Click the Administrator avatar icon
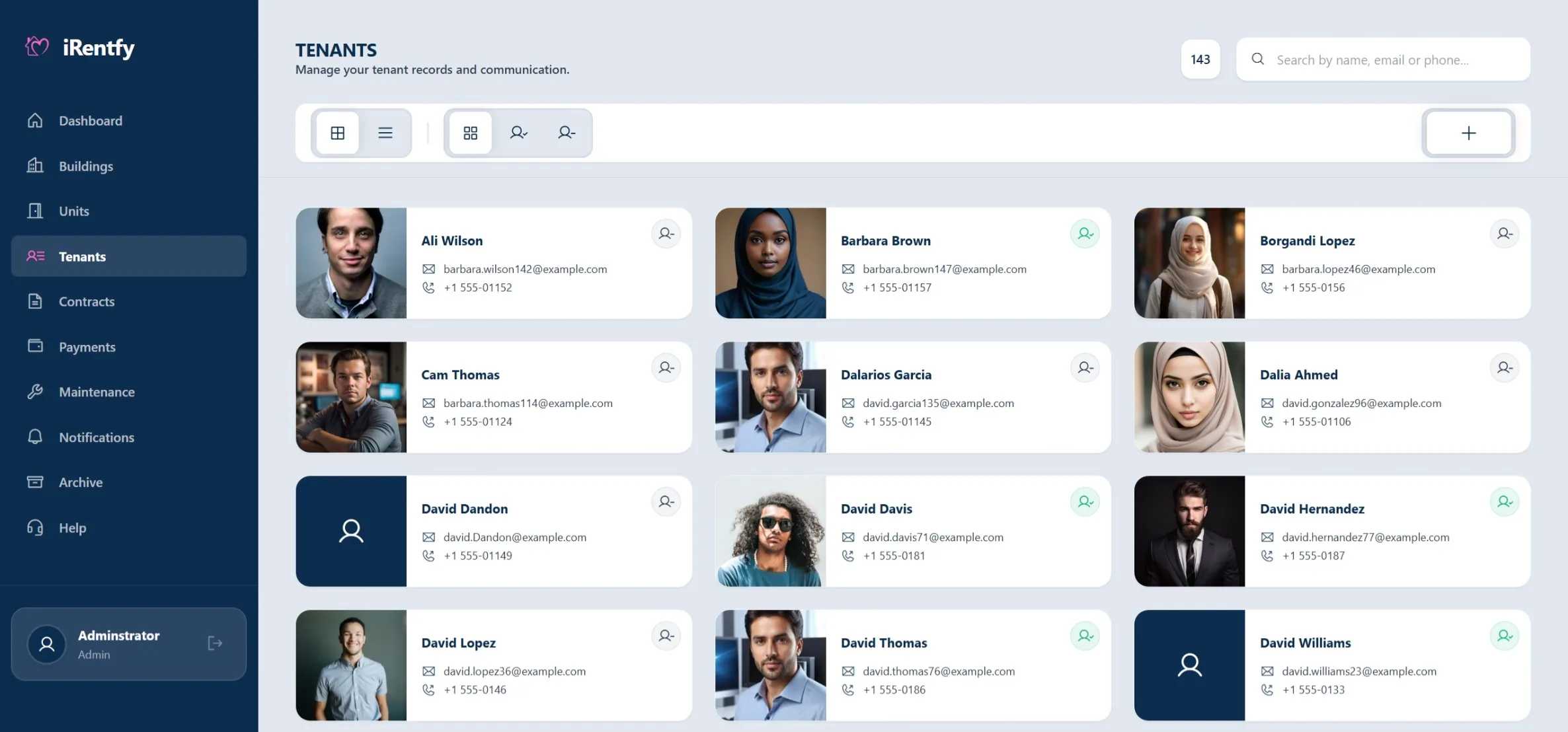Image resolution: width=1568 pixels, height=732 pixels. click(47, 644)
